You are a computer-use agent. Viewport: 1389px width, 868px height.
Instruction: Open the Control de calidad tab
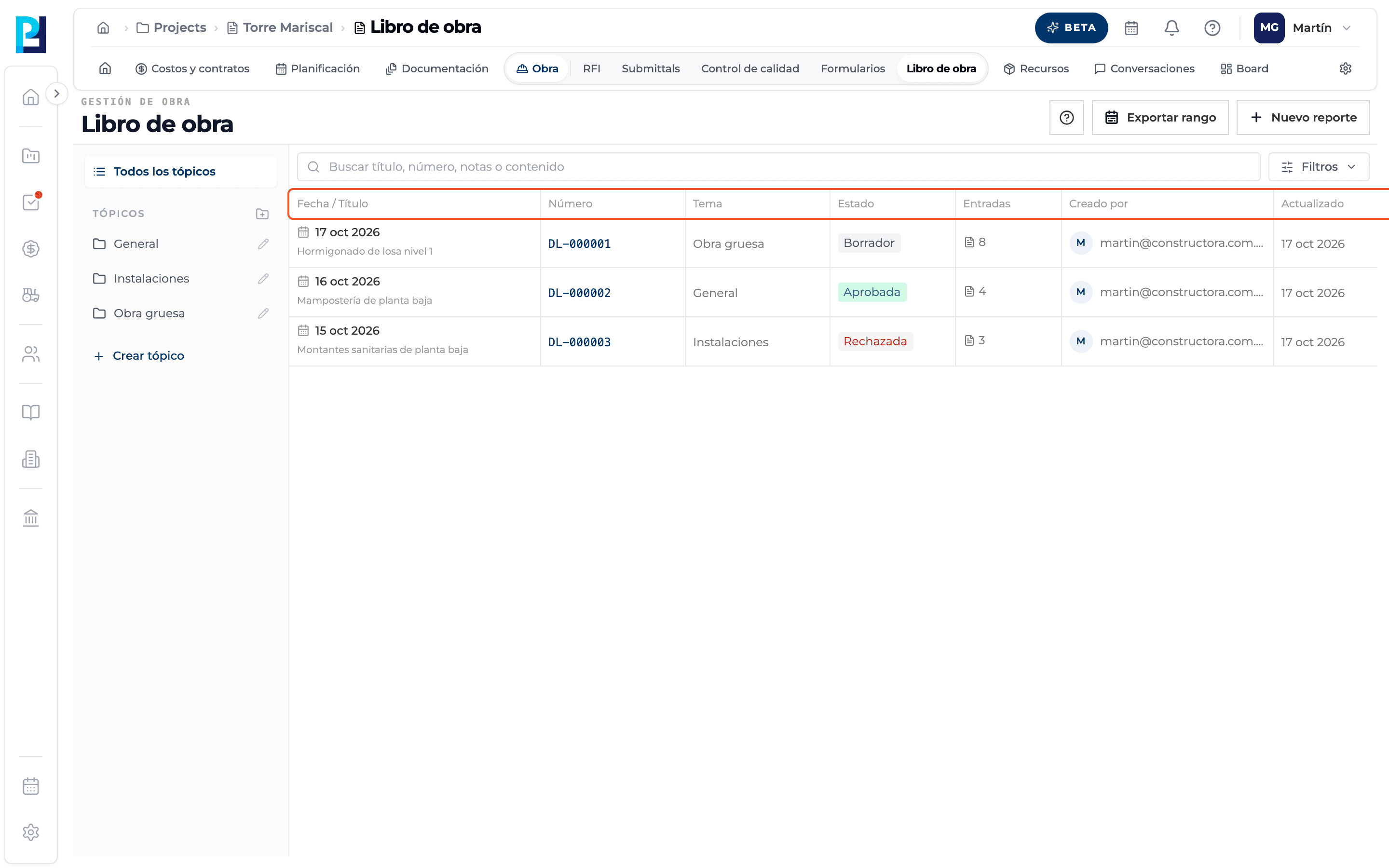pos(749,68)
